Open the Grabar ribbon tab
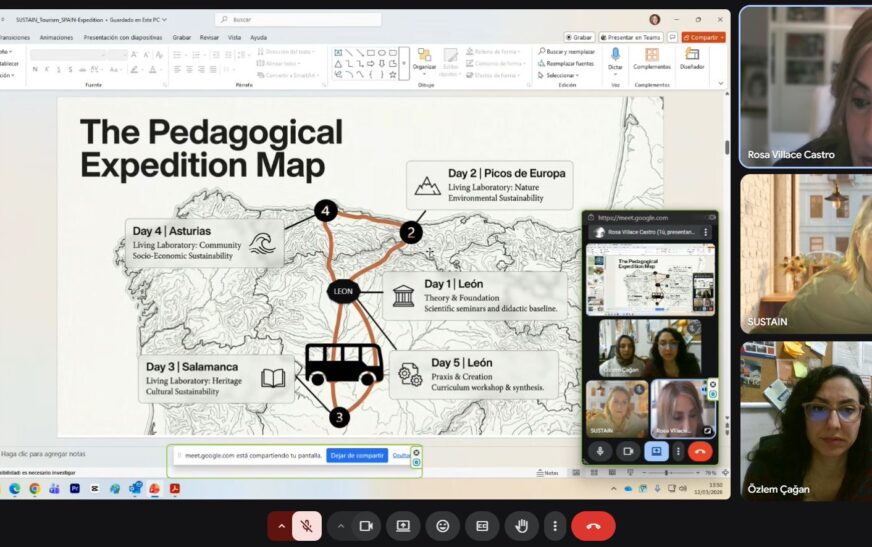The image size is (872, 547). click(181, 37)
